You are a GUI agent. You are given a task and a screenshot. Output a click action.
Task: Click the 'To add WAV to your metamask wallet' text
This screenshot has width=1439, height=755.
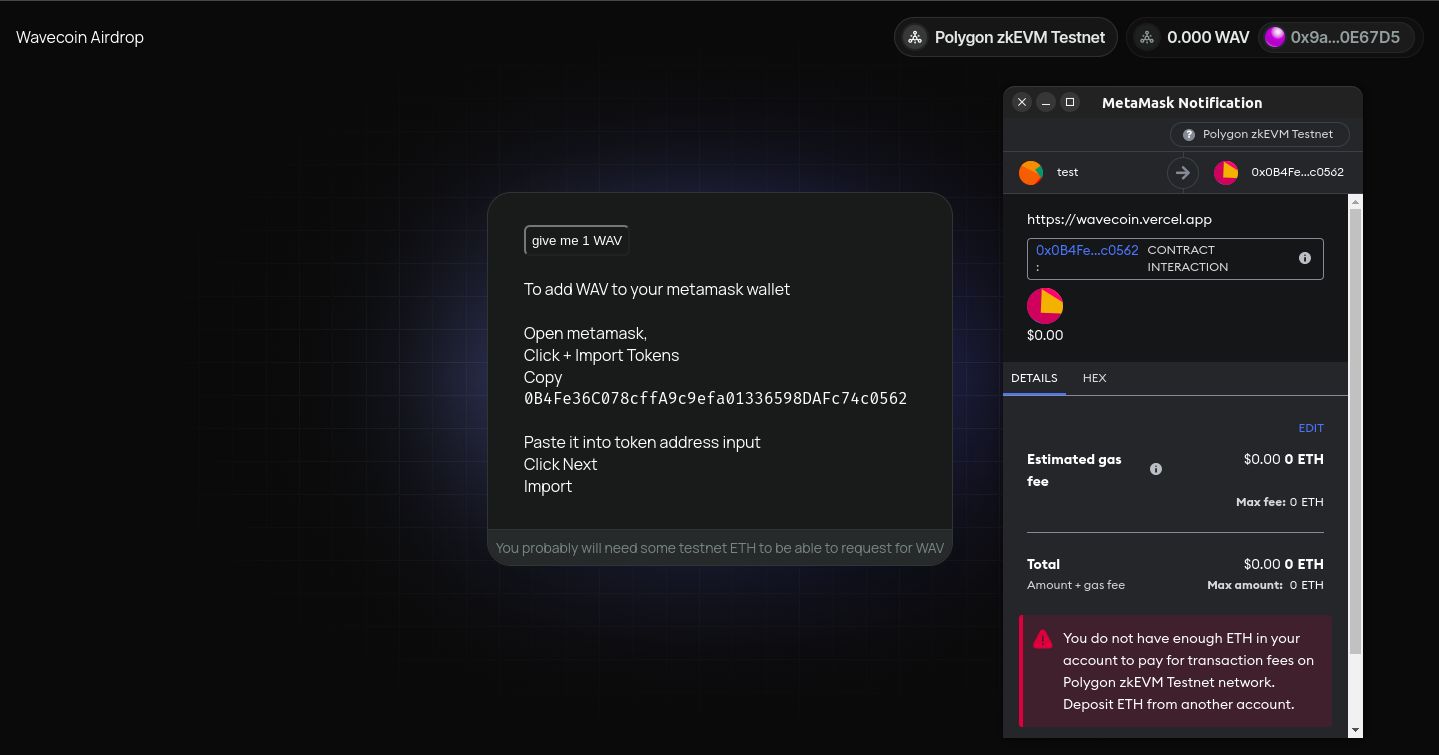657,289
